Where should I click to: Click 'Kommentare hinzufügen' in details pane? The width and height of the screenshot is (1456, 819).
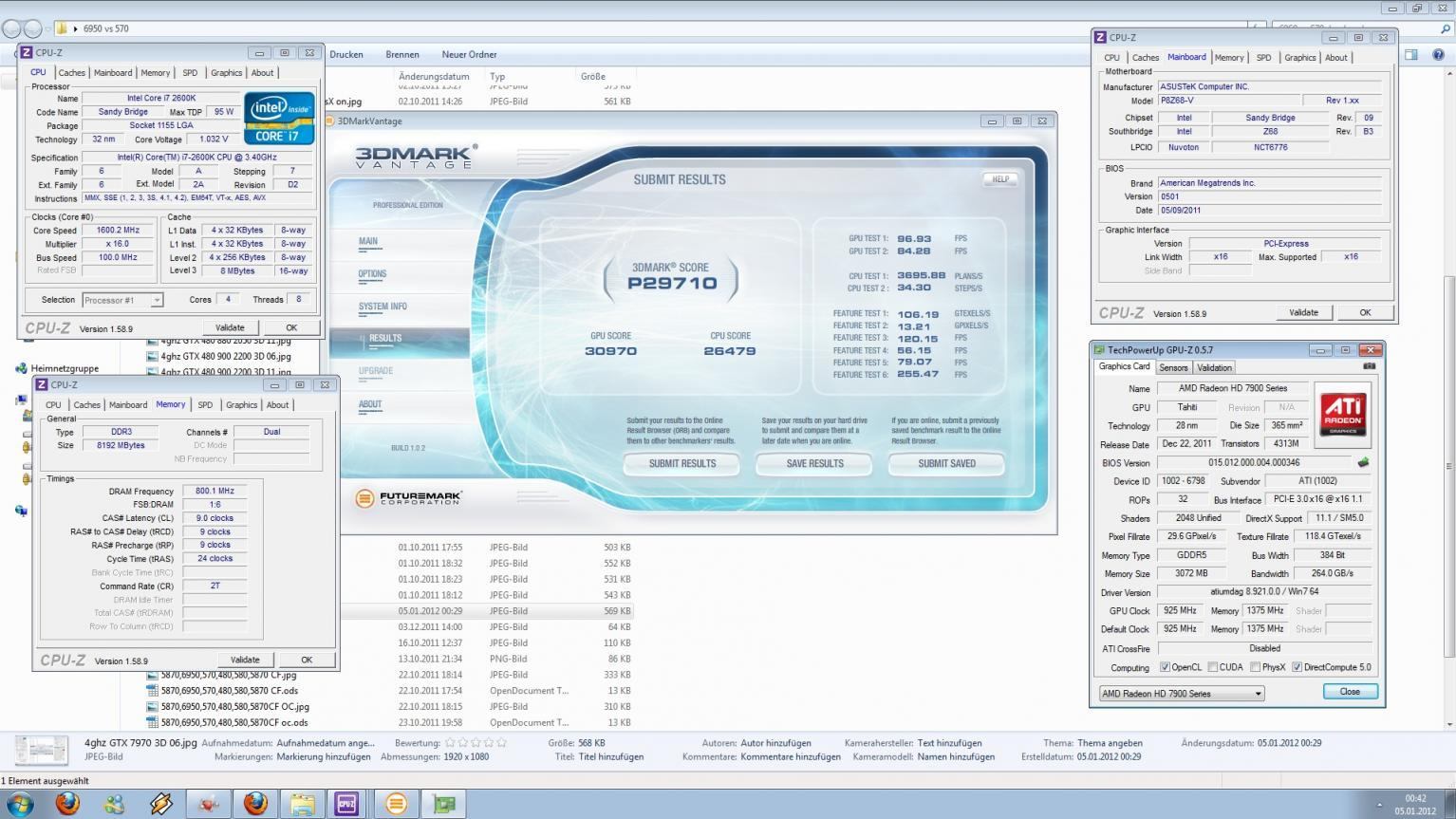click(x=791, y=756)
